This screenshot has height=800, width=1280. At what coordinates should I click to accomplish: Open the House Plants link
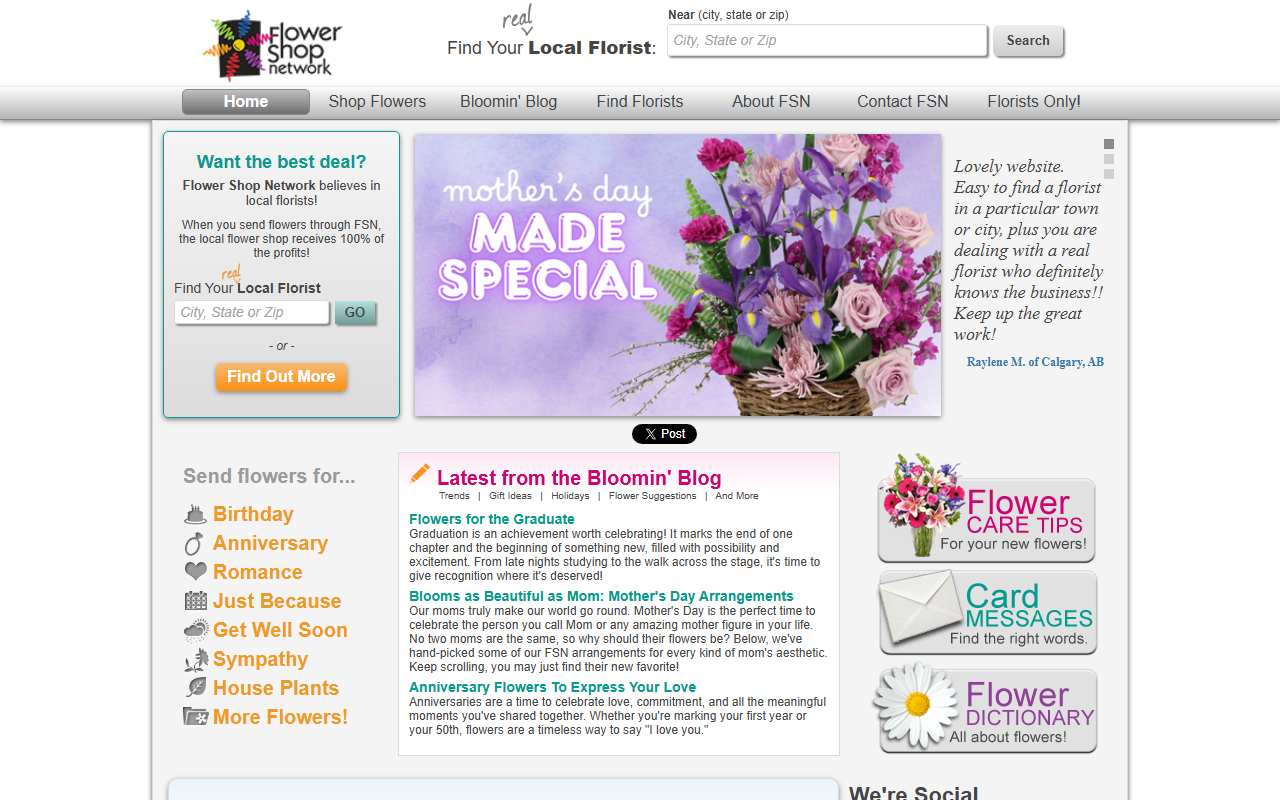(276, 689)
